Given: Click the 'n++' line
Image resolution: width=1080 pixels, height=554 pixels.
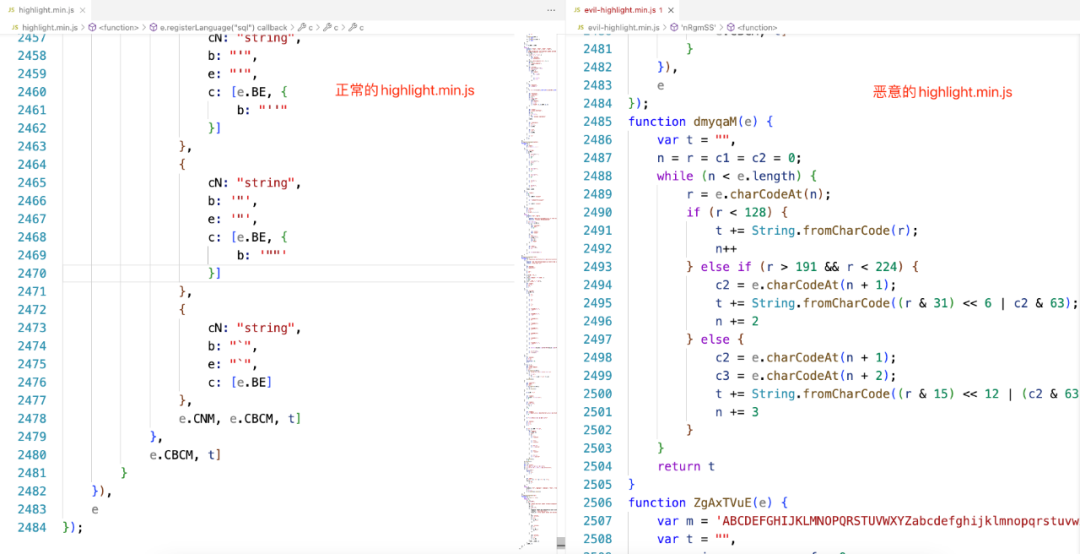Looking at the screenshot, I should click(727, 249).
